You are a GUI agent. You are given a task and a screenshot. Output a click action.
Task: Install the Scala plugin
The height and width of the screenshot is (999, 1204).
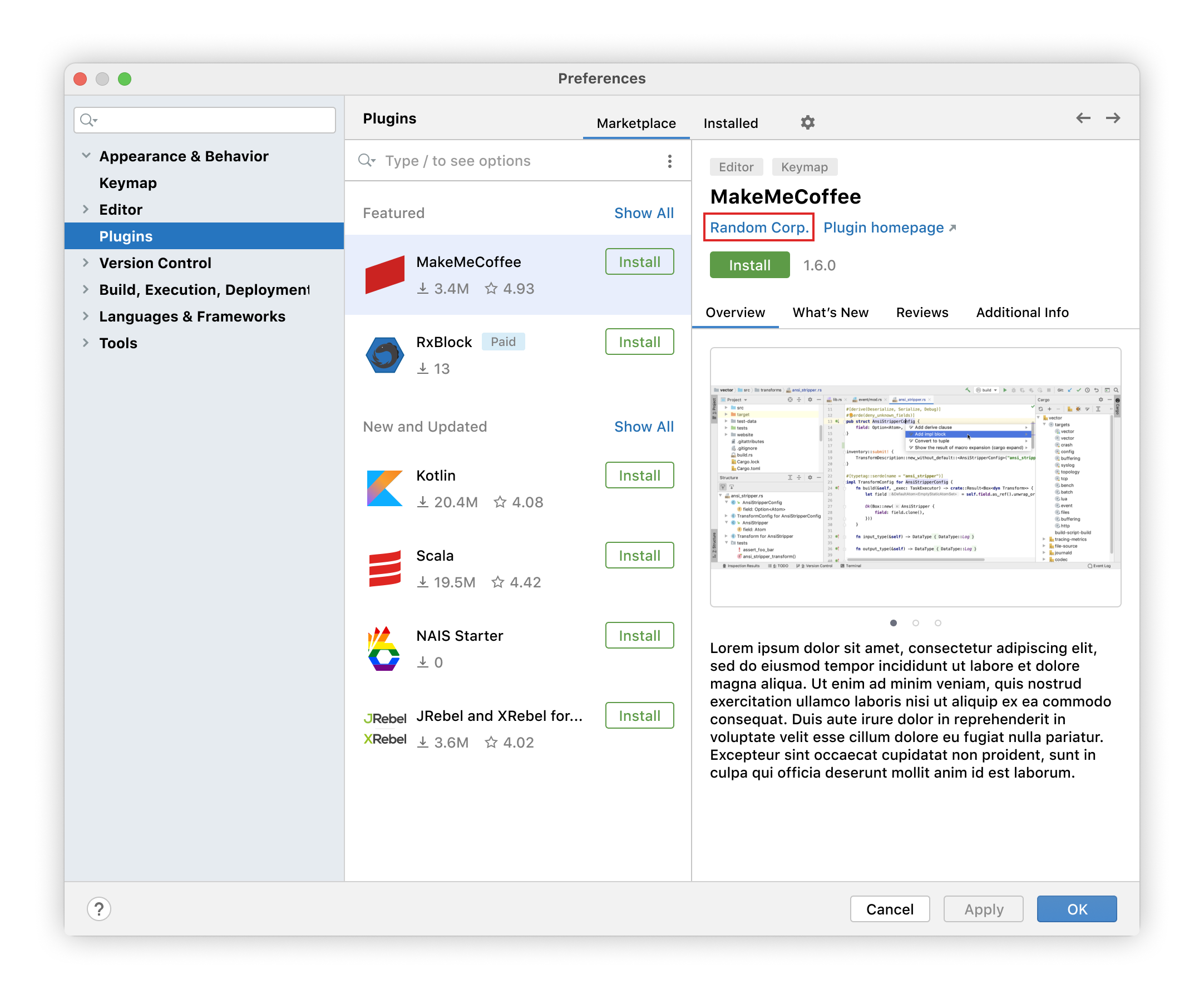click(639, 556)
